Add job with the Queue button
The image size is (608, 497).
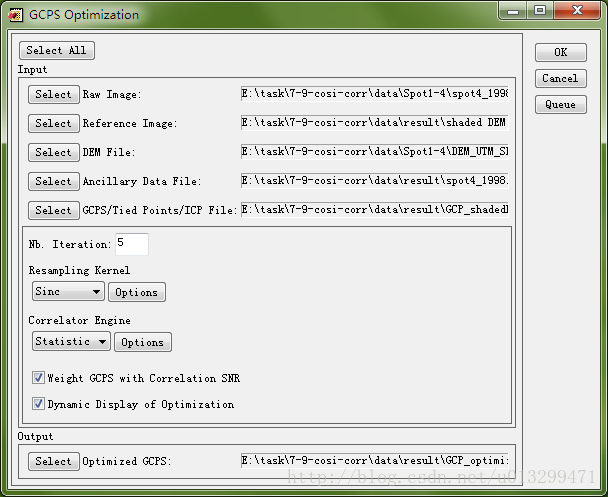(x=560, y=104)
